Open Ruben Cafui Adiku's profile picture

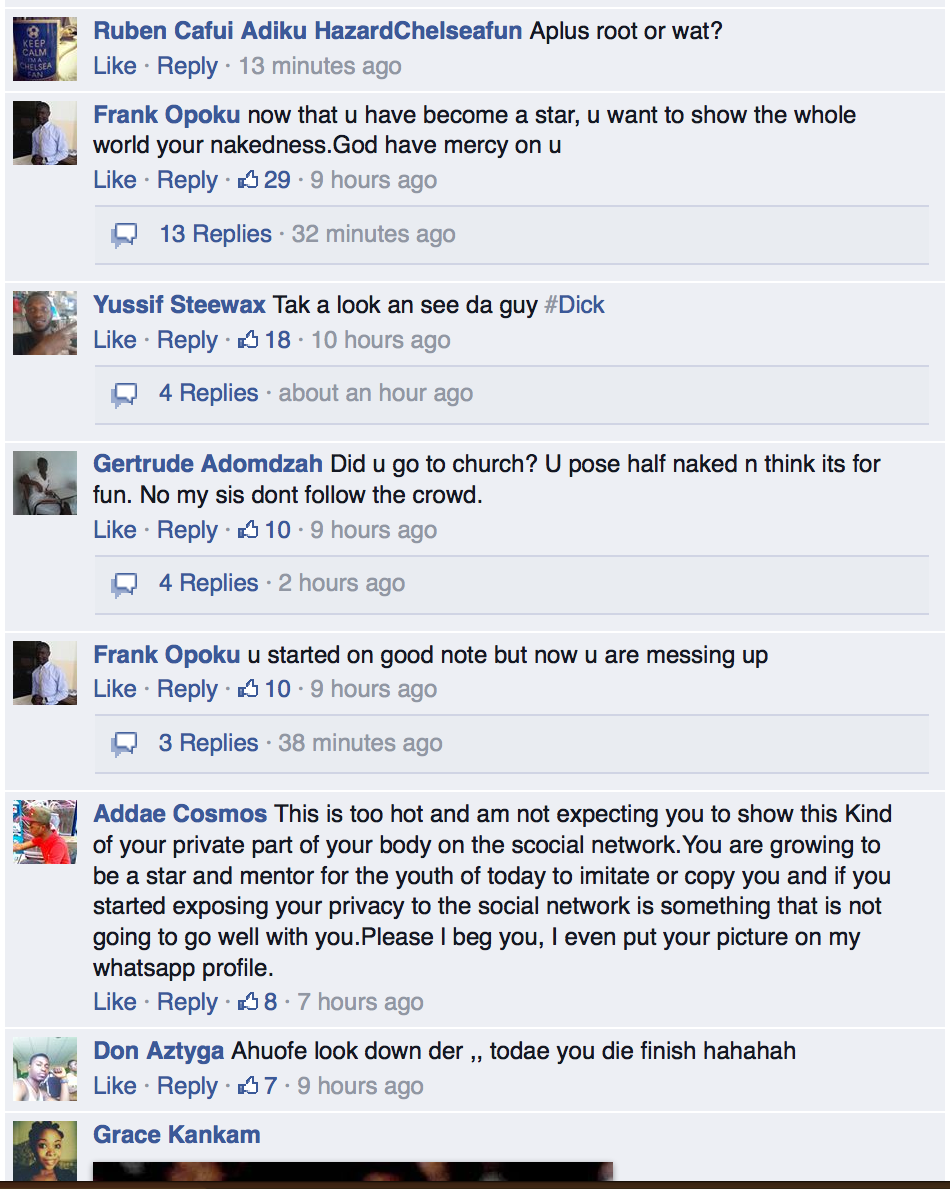pos(45,49)
